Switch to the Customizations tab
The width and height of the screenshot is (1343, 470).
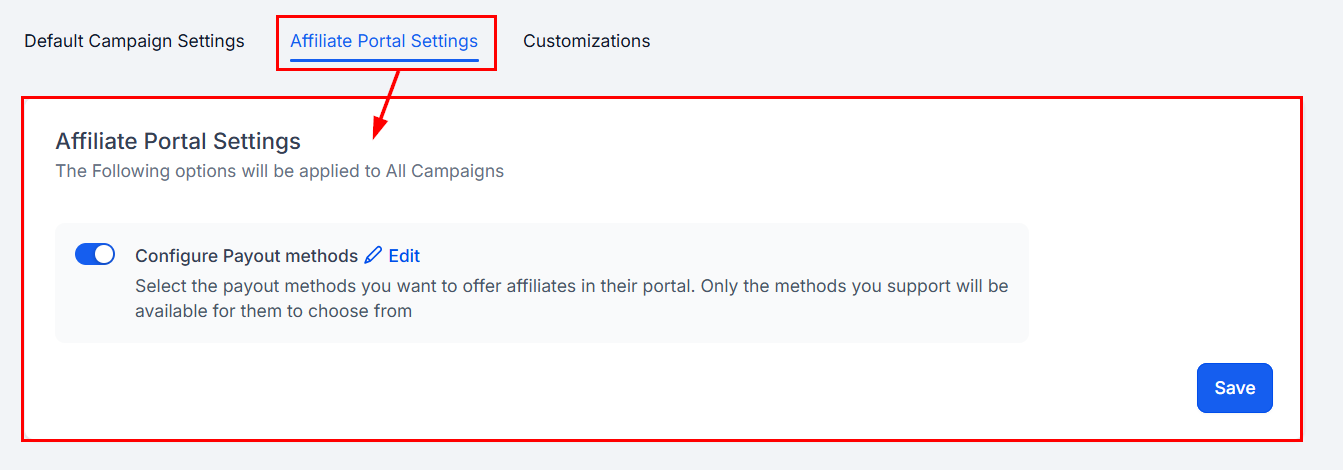(x=586, y=41)
